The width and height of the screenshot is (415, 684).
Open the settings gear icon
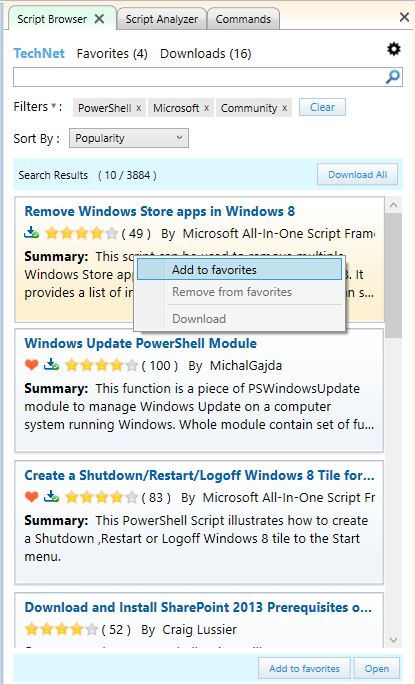coord(394,49)
